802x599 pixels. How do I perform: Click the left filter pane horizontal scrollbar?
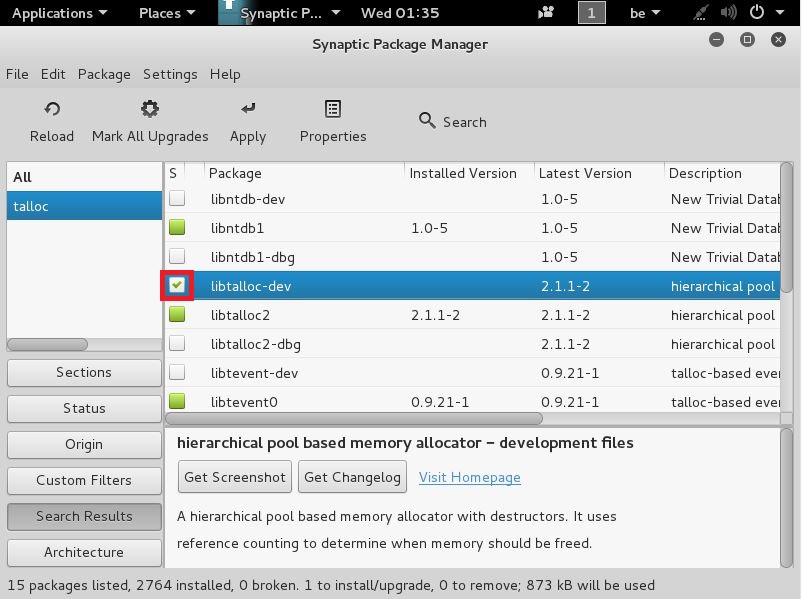pyautogui.click(x=48, y=344)
